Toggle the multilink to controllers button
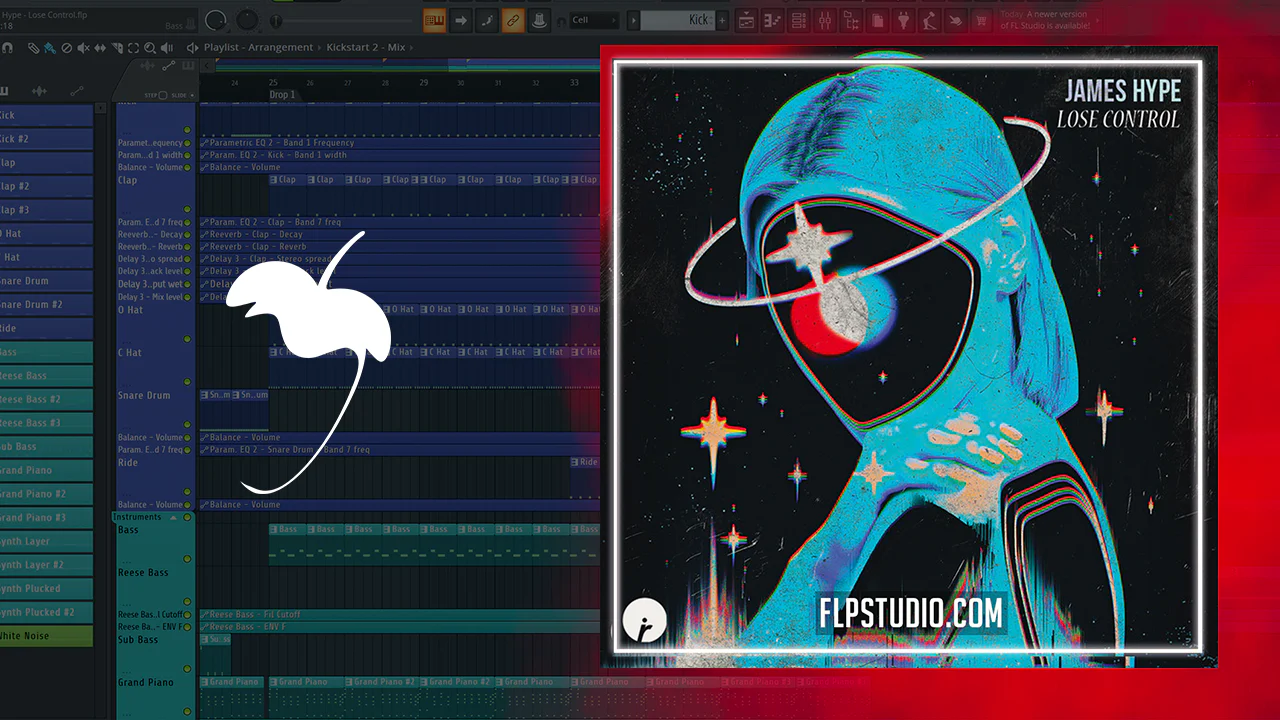The width and height of the screenshot is (1280, 720). click(x=512, y=20)
